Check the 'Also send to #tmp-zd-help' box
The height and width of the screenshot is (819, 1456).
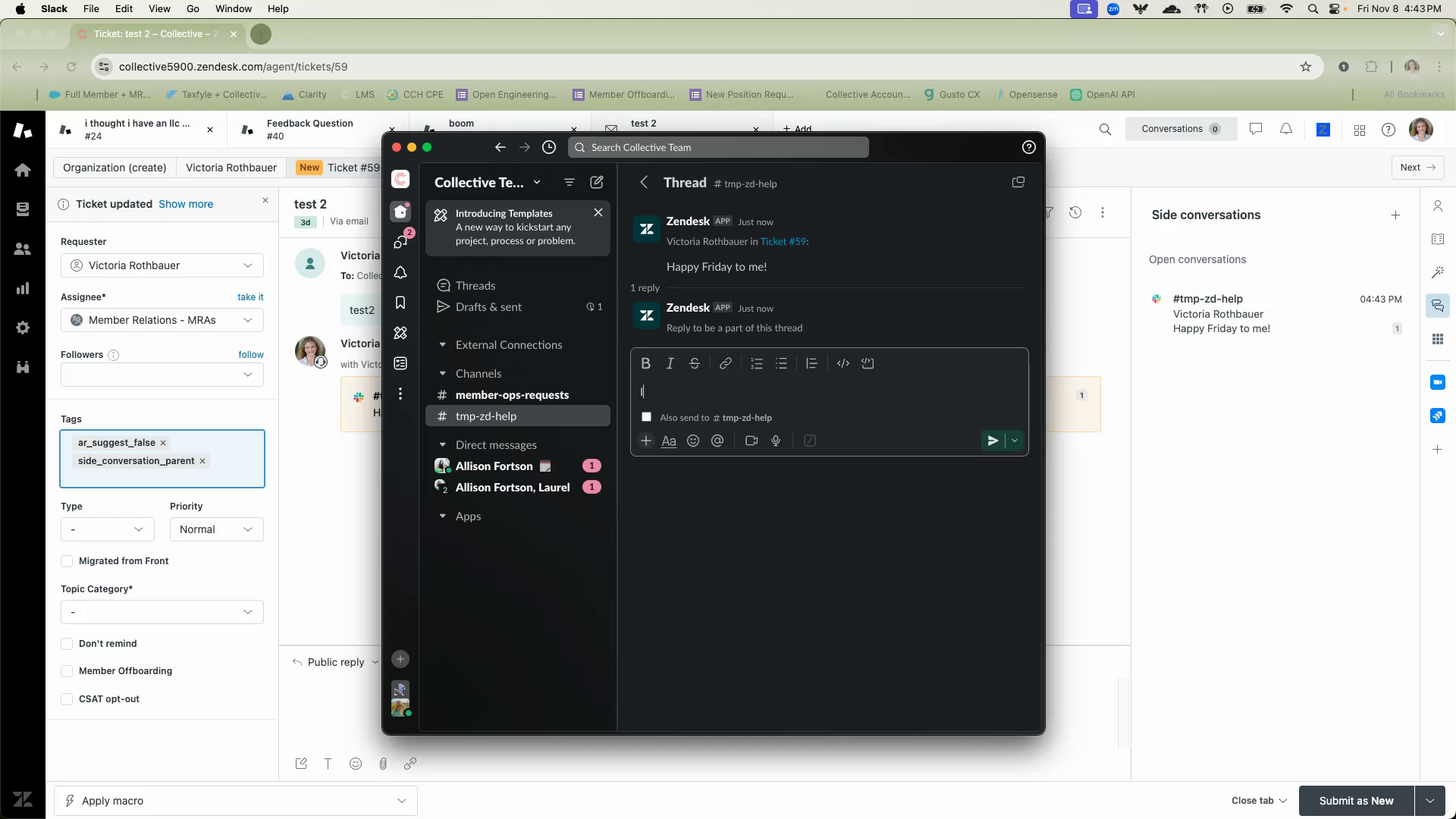tap(646, 417)
